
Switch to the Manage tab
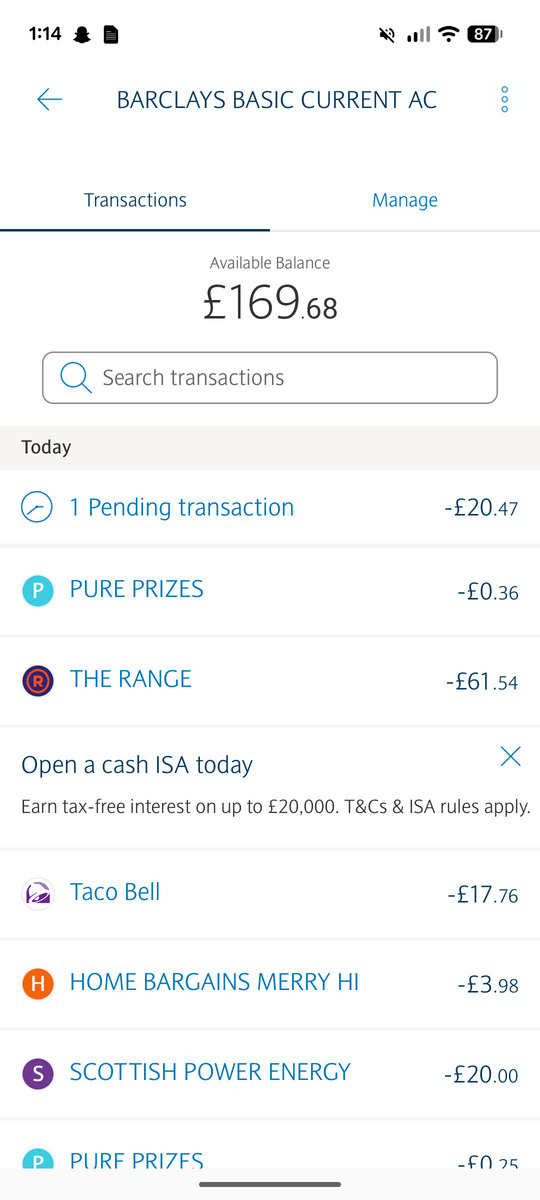coord(405,200)
